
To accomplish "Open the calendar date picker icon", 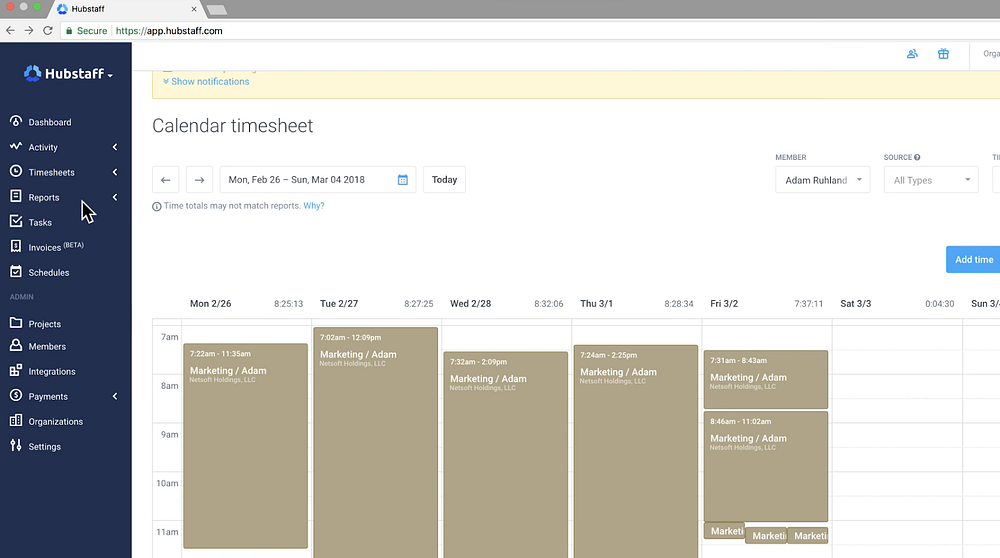I will click(402, 180).
